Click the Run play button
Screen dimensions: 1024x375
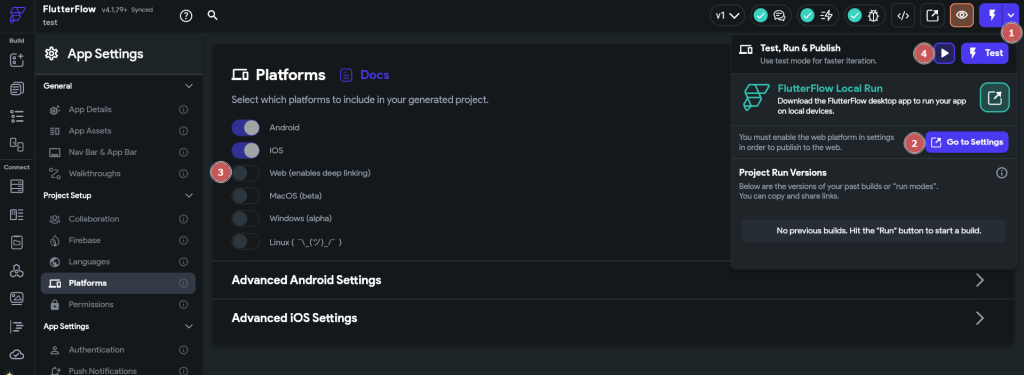pyautogui.click(x=944, y=54)
